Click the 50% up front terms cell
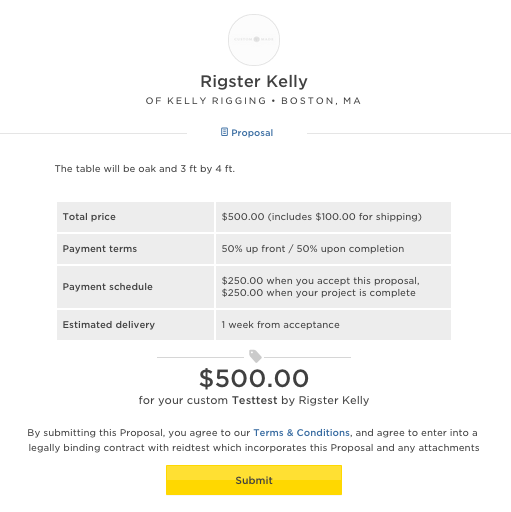 pos(333,249)
